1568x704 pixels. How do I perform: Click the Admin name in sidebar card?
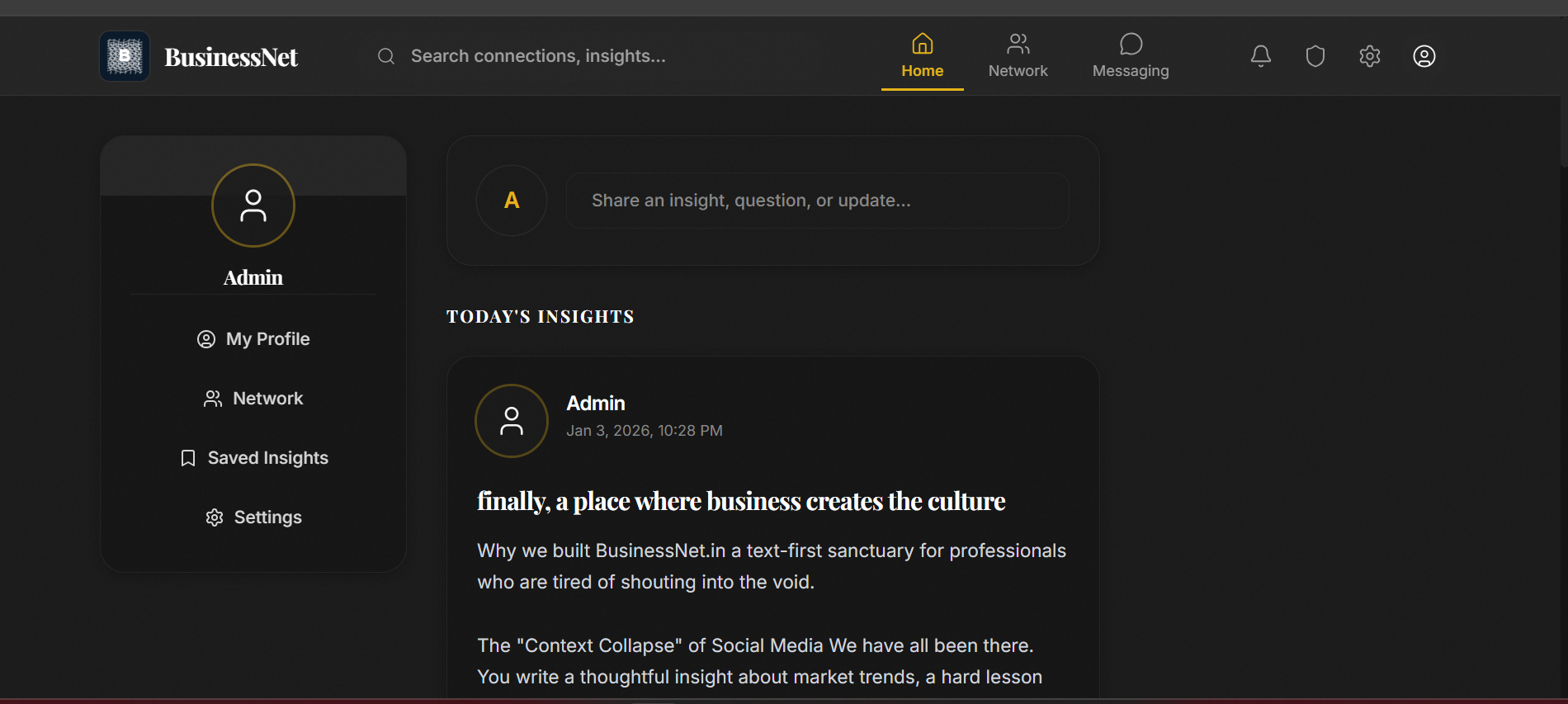253,277
